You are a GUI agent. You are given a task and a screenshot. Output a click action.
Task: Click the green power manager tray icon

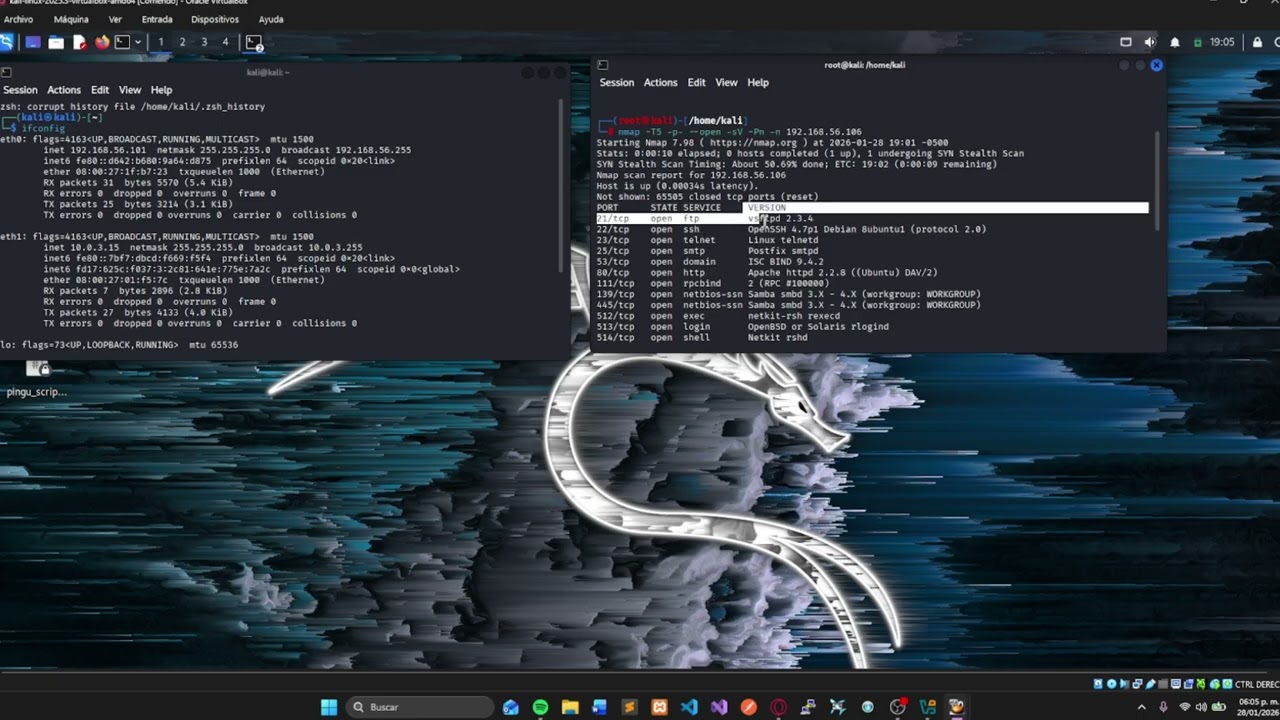click(x=1197, y=42)
